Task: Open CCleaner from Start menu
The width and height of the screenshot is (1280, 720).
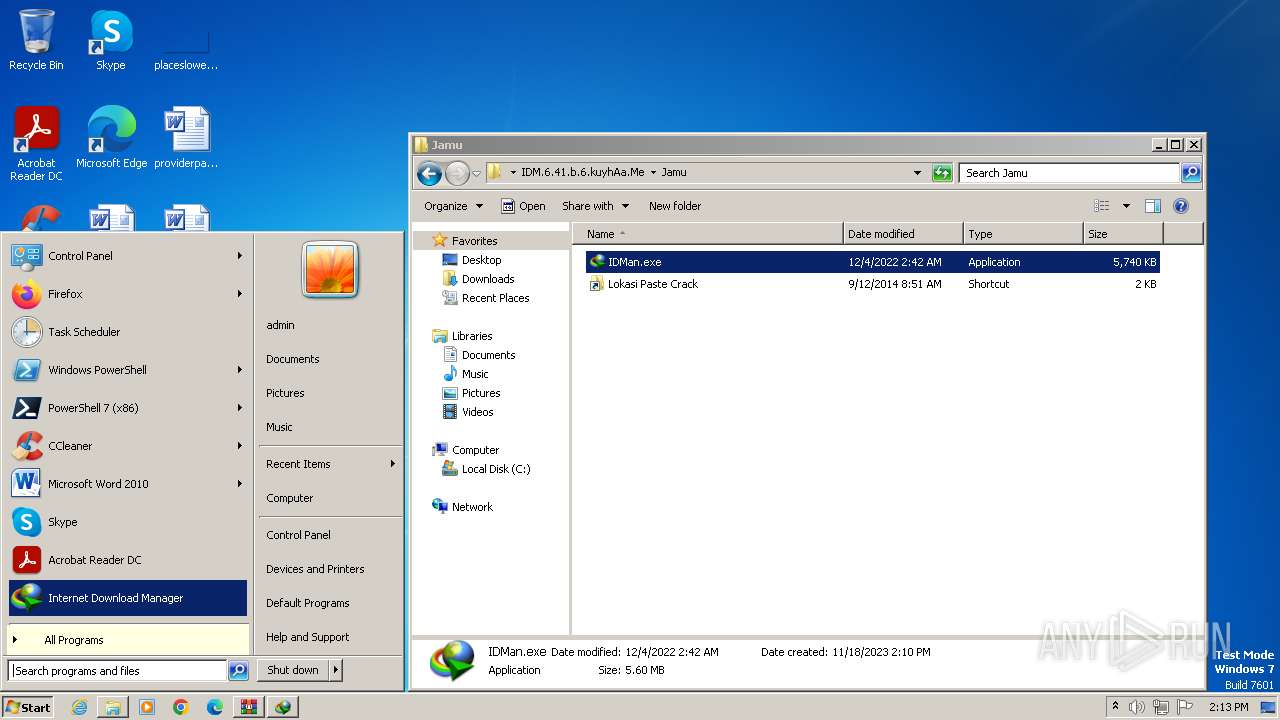Action: click(x=127, y=446)
